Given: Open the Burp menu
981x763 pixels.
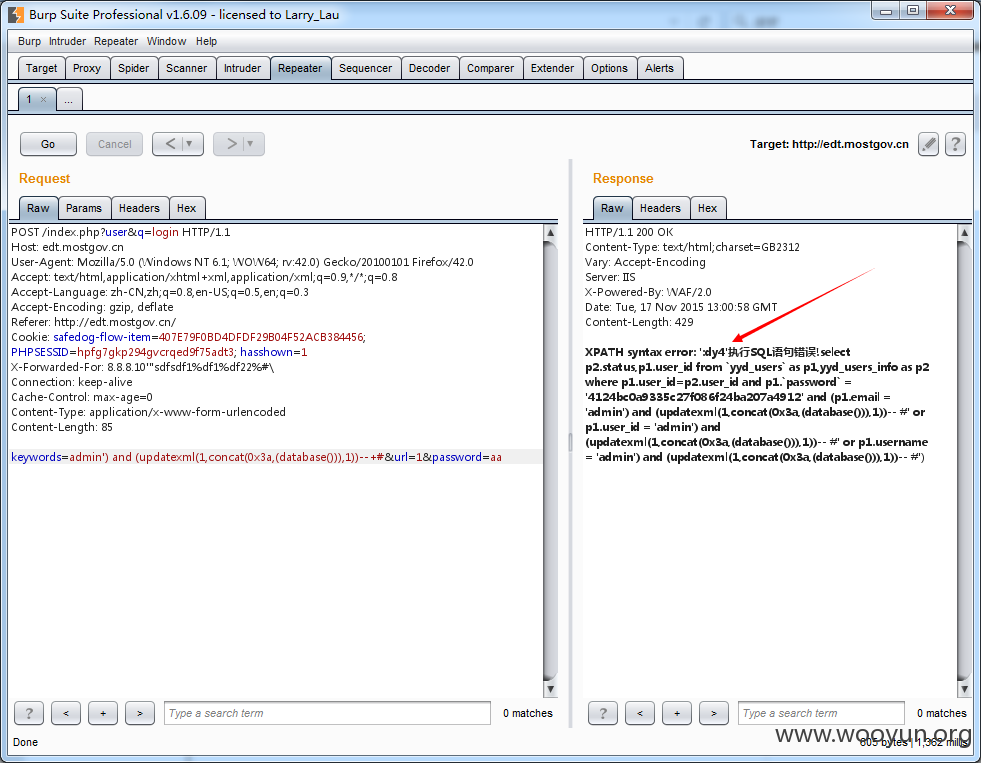Looking at the screenshot, I should 29,41.
